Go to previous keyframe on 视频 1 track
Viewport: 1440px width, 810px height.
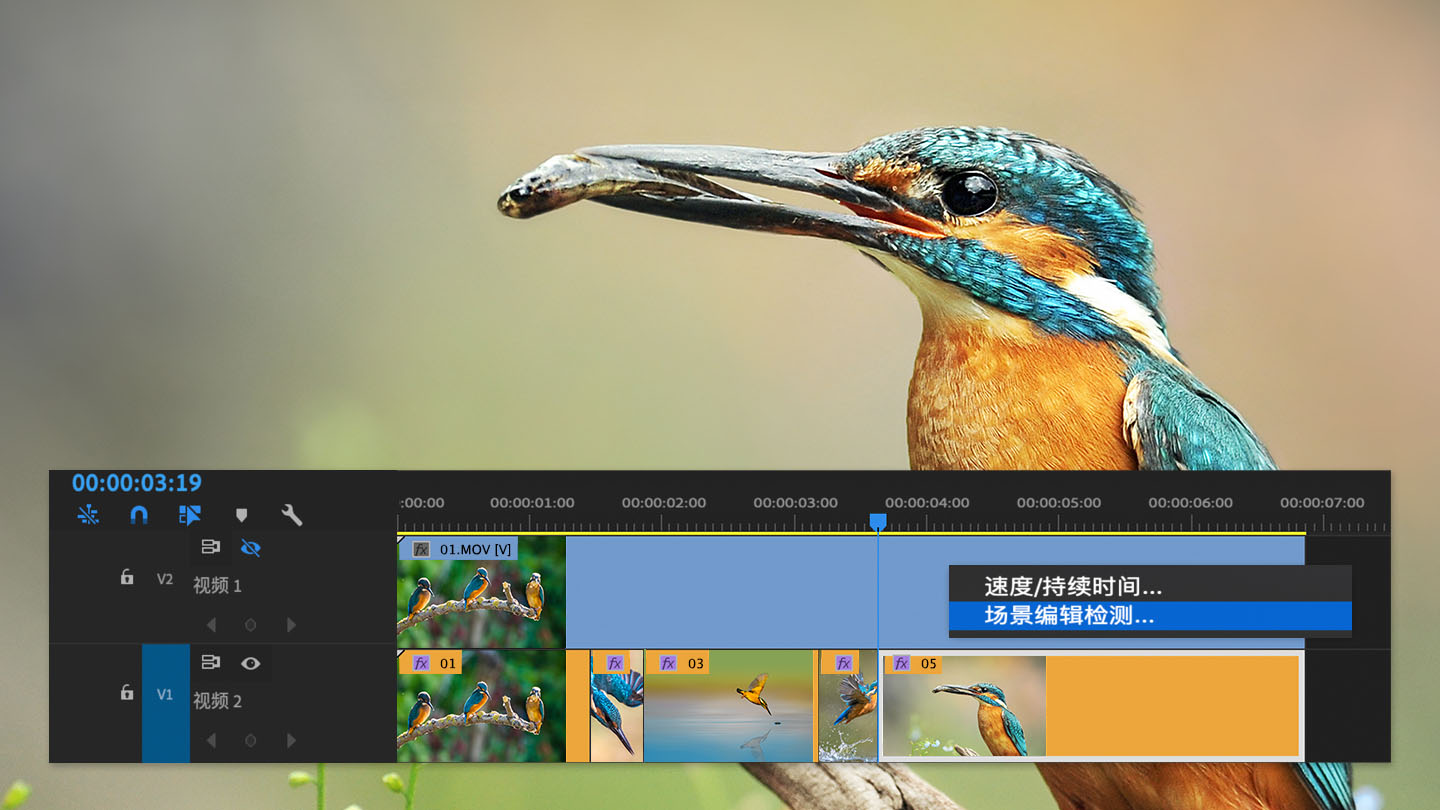pos(210,625)
